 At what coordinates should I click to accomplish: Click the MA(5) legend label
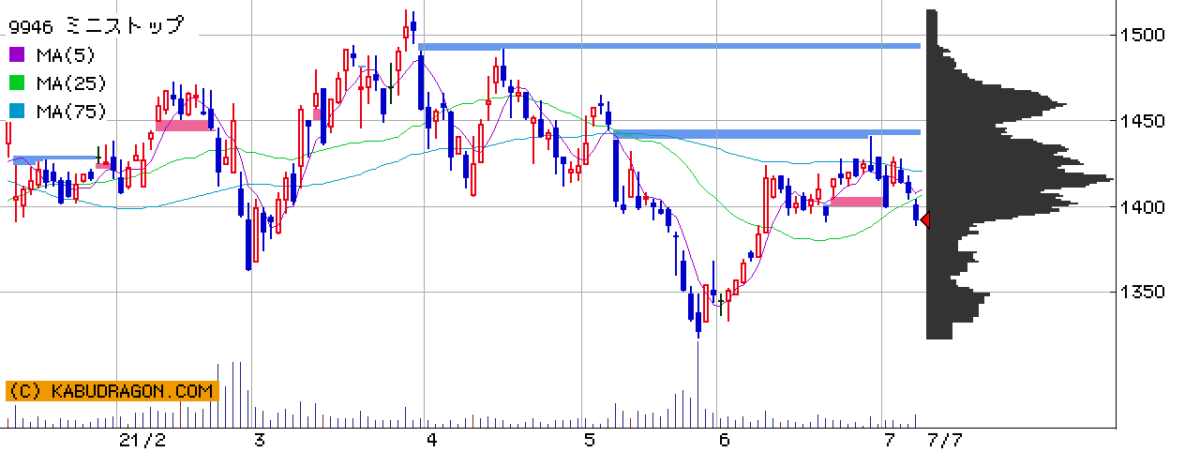click(x=67, y=56)
